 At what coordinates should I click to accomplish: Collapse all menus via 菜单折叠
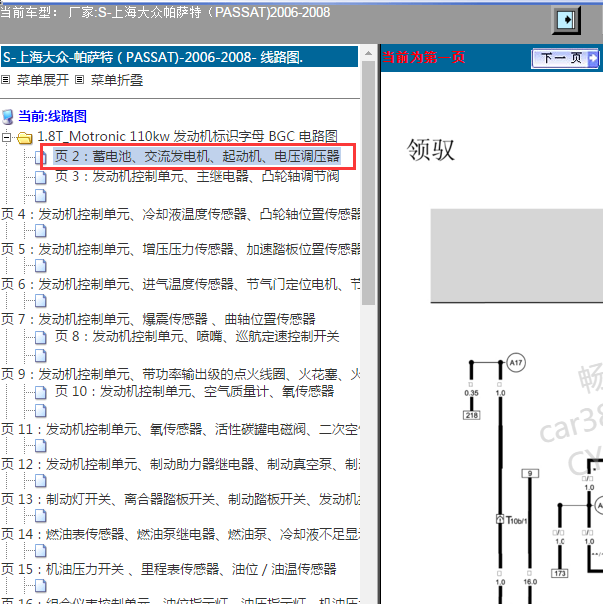(x=117, y=80)
